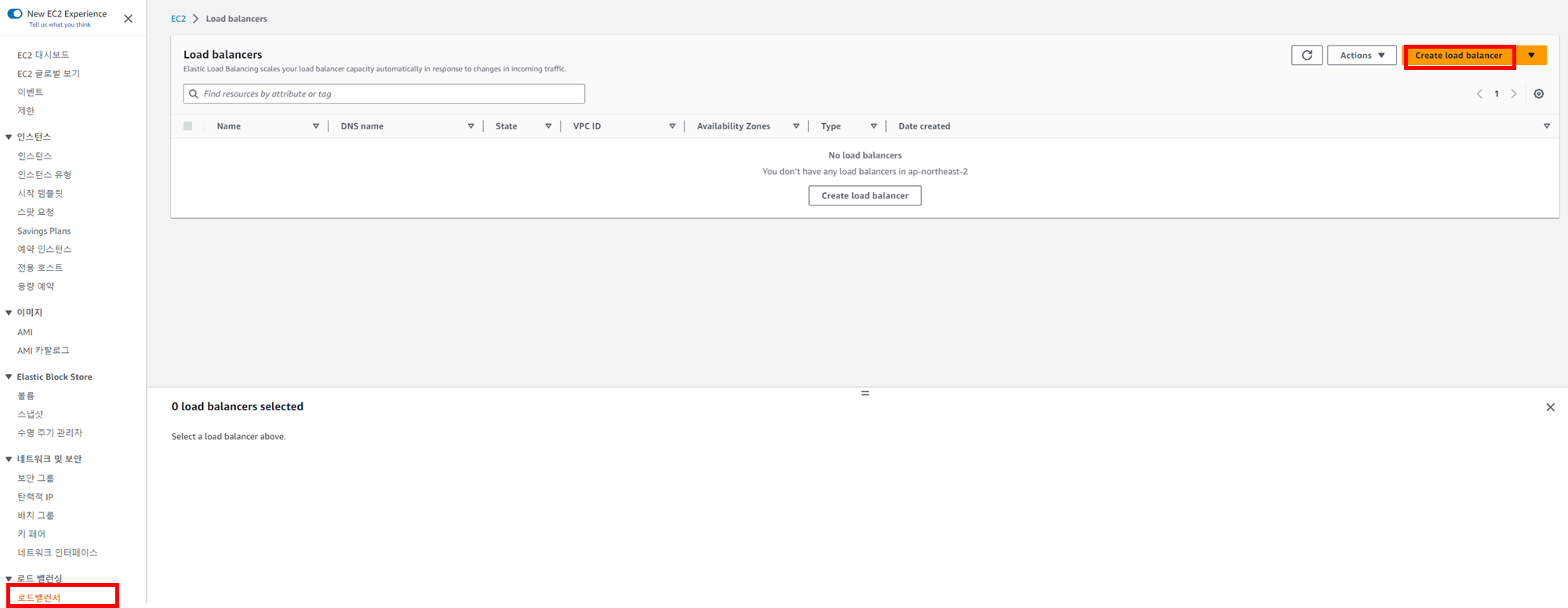This screenshot has width=1568, height=608.
Task: Sort by Name column arrow
Action: pos(316,126)
